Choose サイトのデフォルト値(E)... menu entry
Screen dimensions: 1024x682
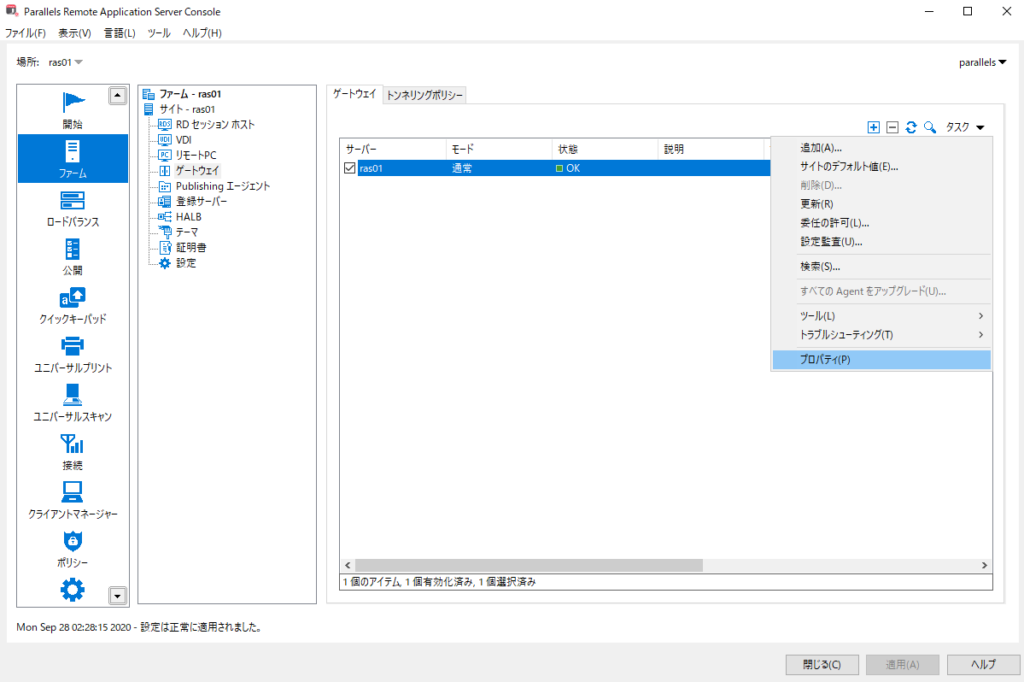tap(881, 167)
